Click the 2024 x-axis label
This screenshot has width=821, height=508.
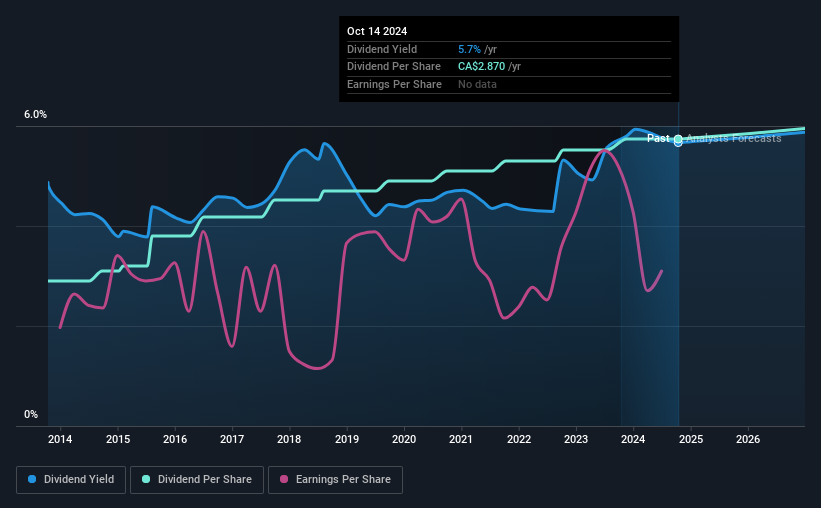pos(633,439)
